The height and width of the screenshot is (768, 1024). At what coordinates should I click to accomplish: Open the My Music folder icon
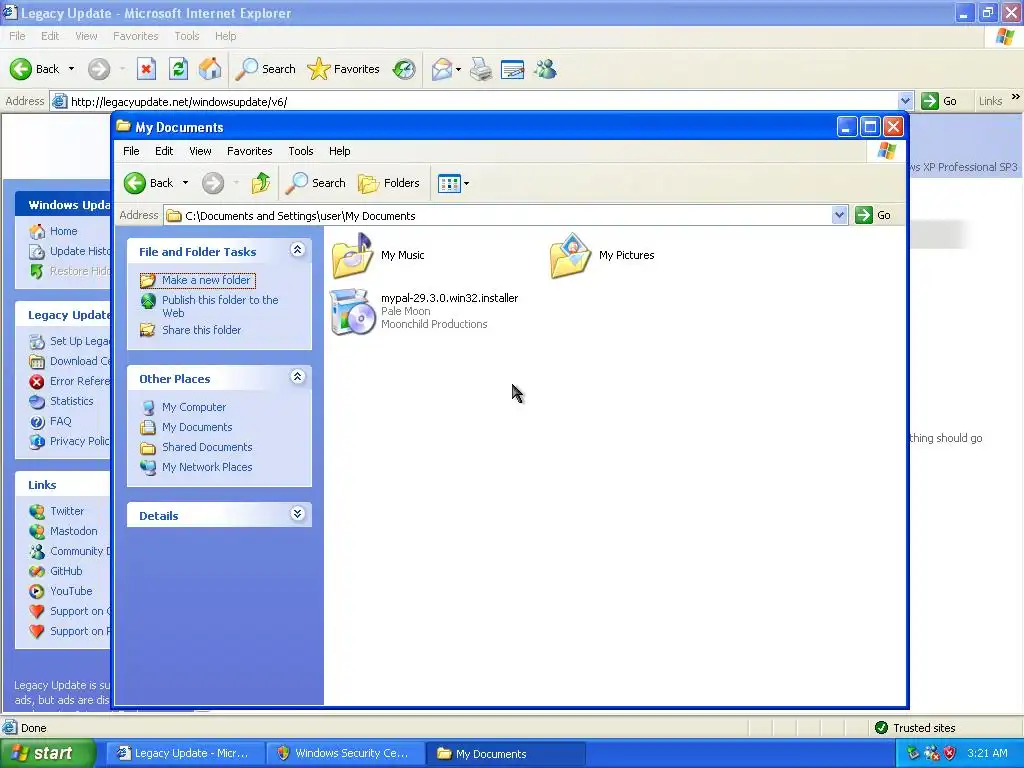(352, 255)
